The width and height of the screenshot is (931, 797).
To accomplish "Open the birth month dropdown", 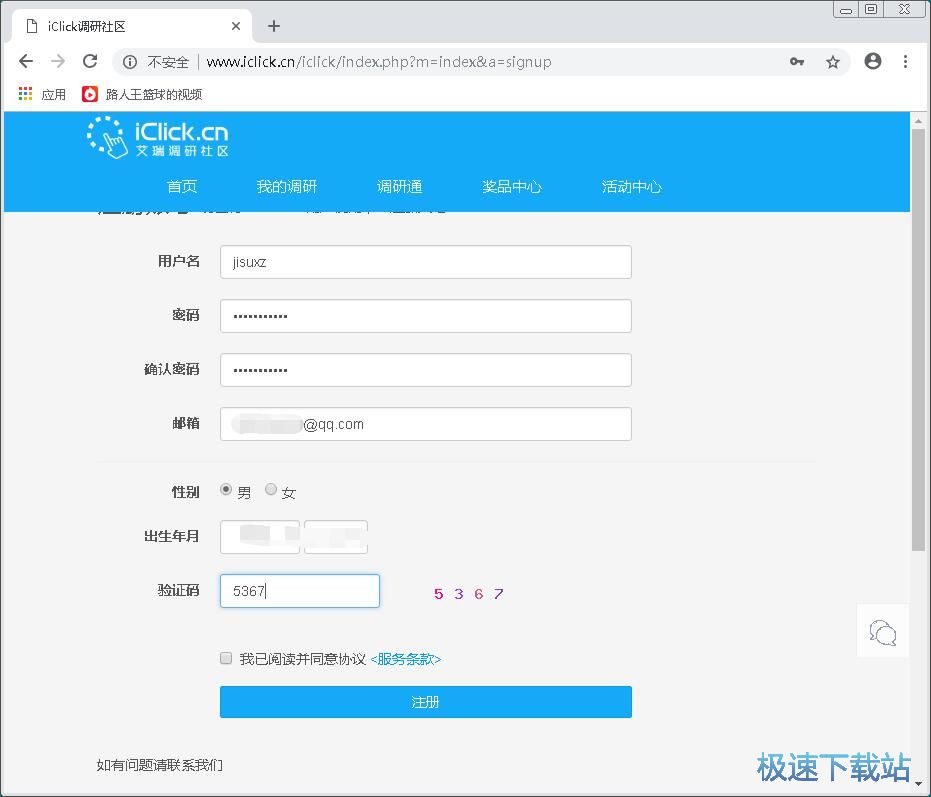I will 336,537.
